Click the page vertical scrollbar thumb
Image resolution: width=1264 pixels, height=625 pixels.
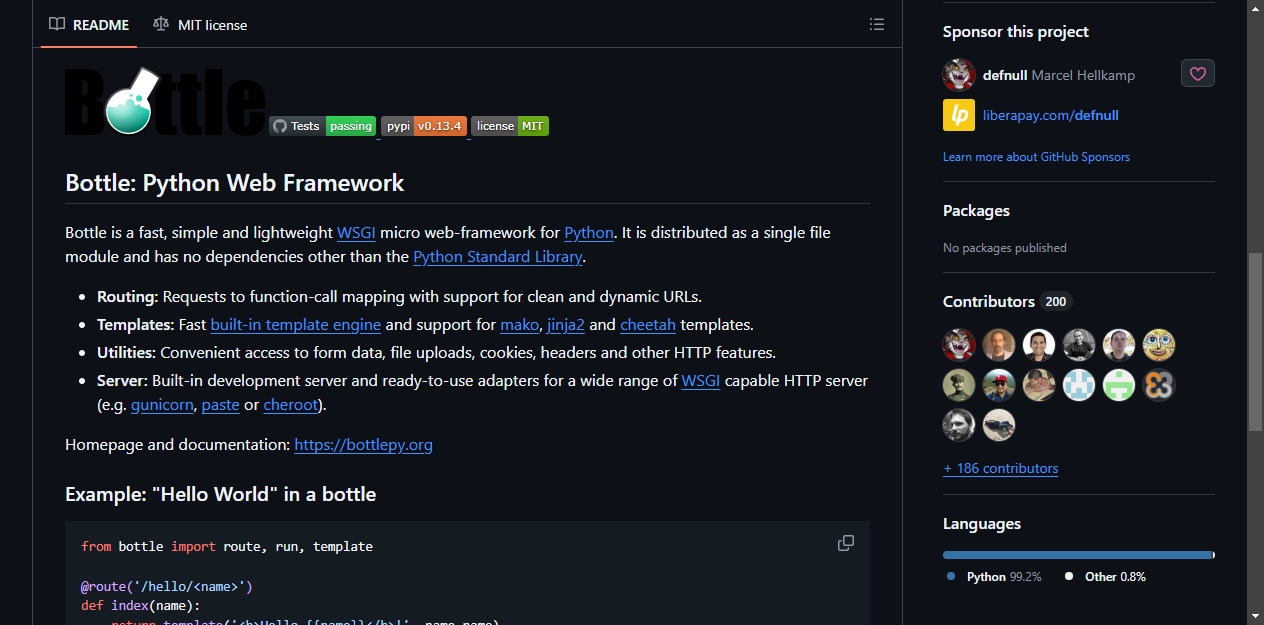click(x=1255, y=342)
